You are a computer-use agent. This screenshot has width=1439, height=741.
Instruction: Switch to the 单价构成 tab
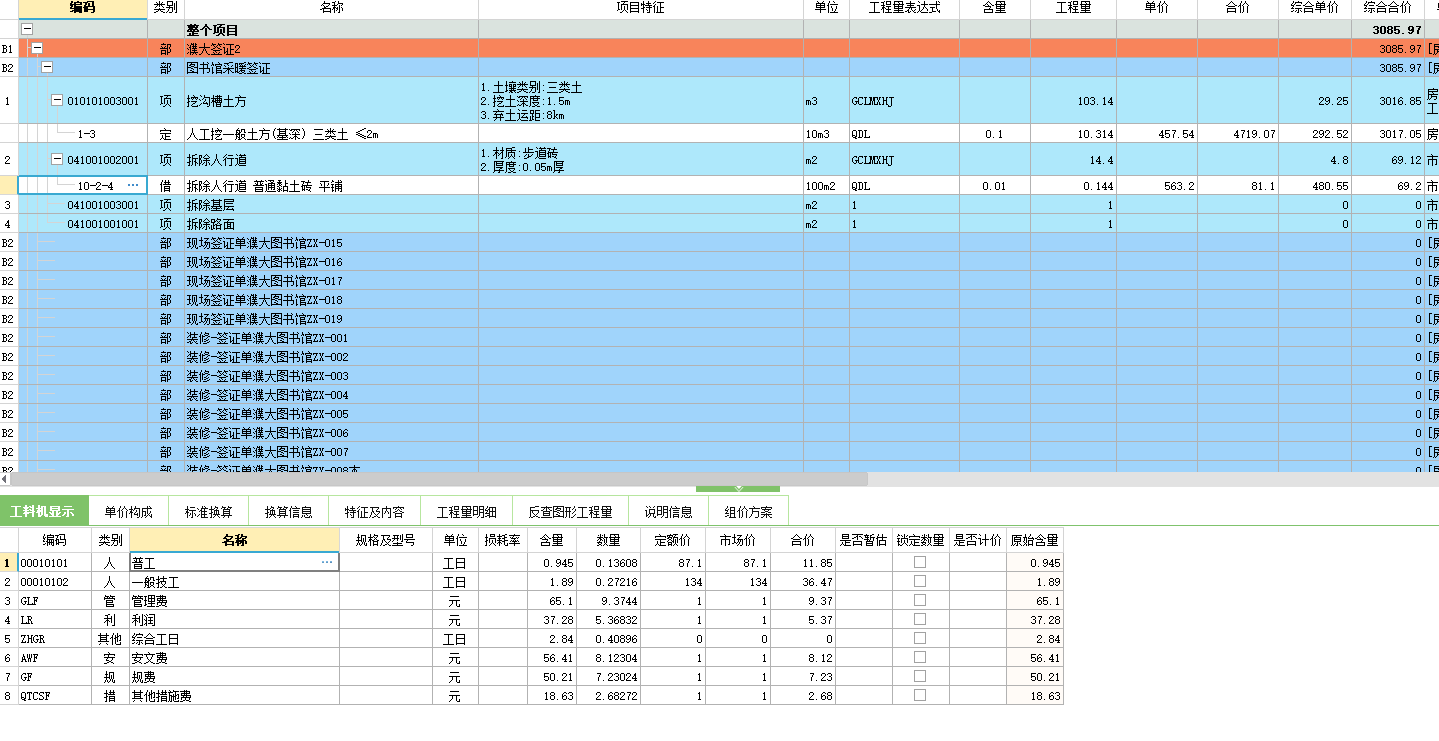(x=128, y=511)
